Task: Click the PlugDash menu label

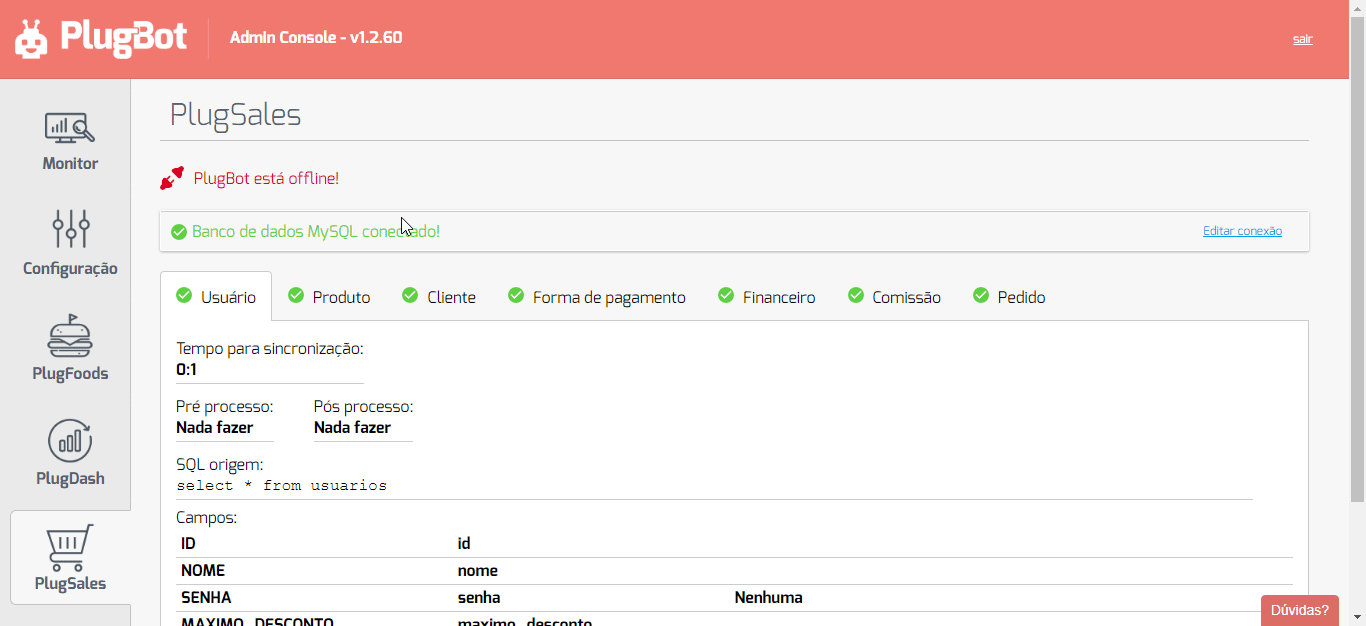Action: [70, 478]
